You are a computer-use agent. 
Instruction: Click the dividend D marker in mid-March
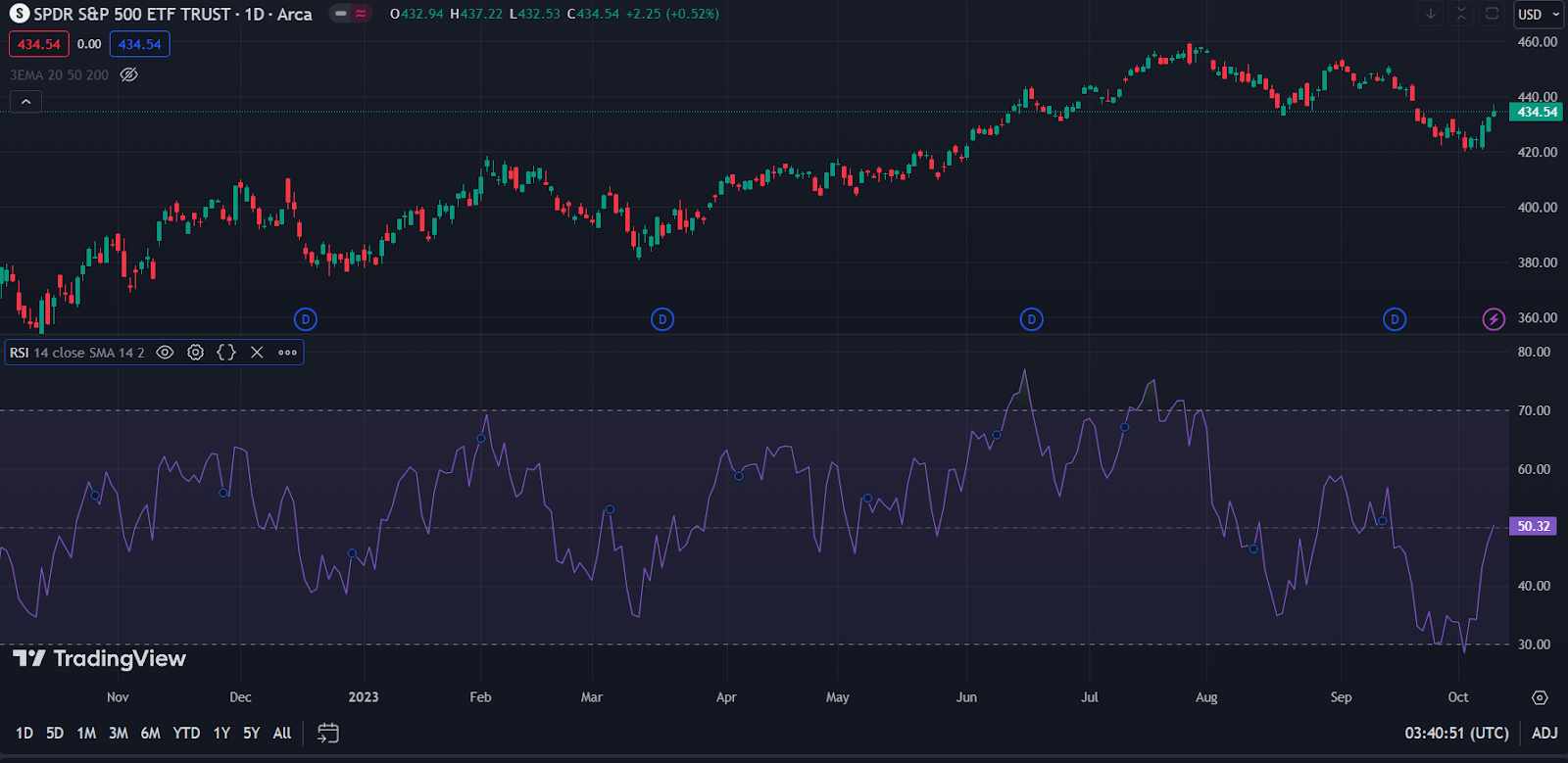pyautogui.click(x=662, y=319)
